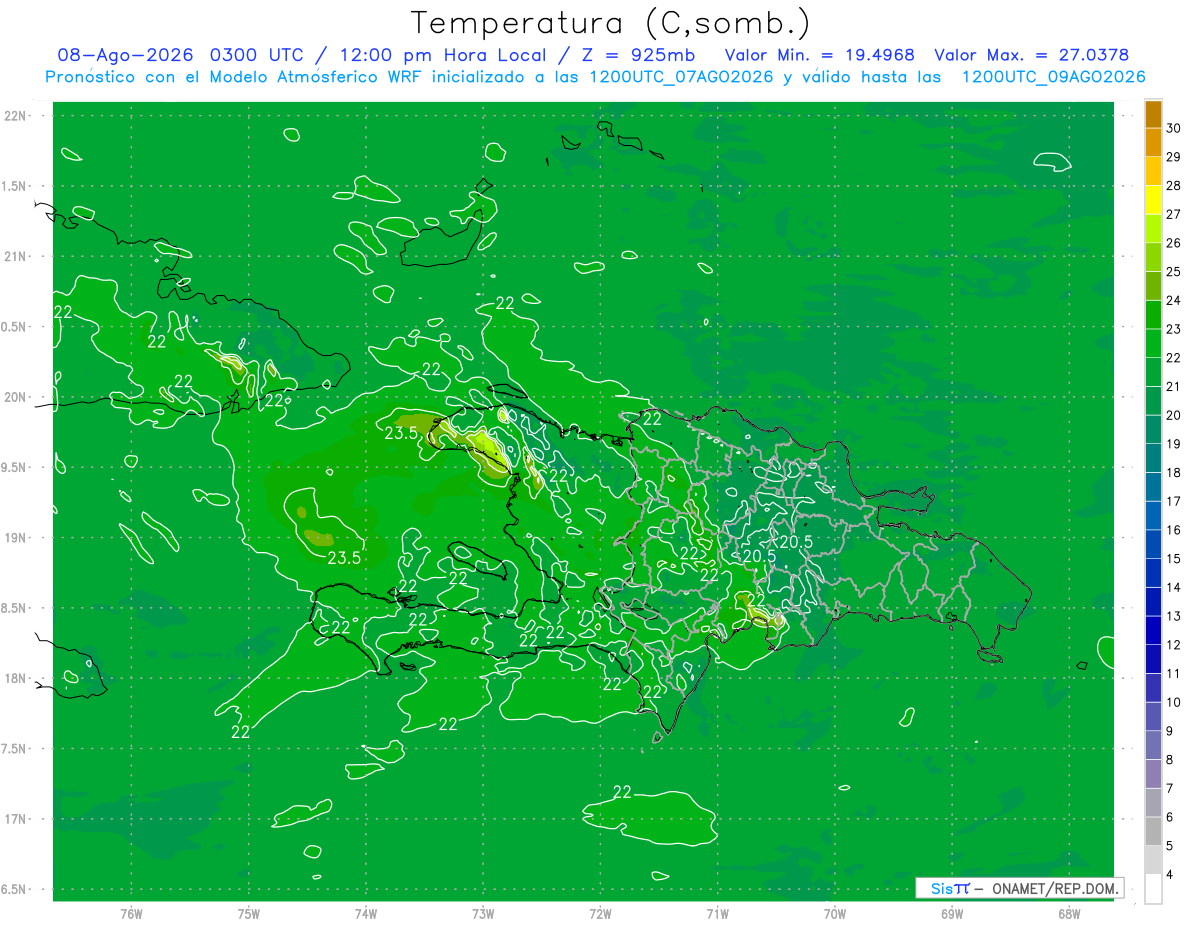Viewport: 1200px width, 927px height.
Task: Click the '22N' latitude axis label
Action: pos(15,116)
